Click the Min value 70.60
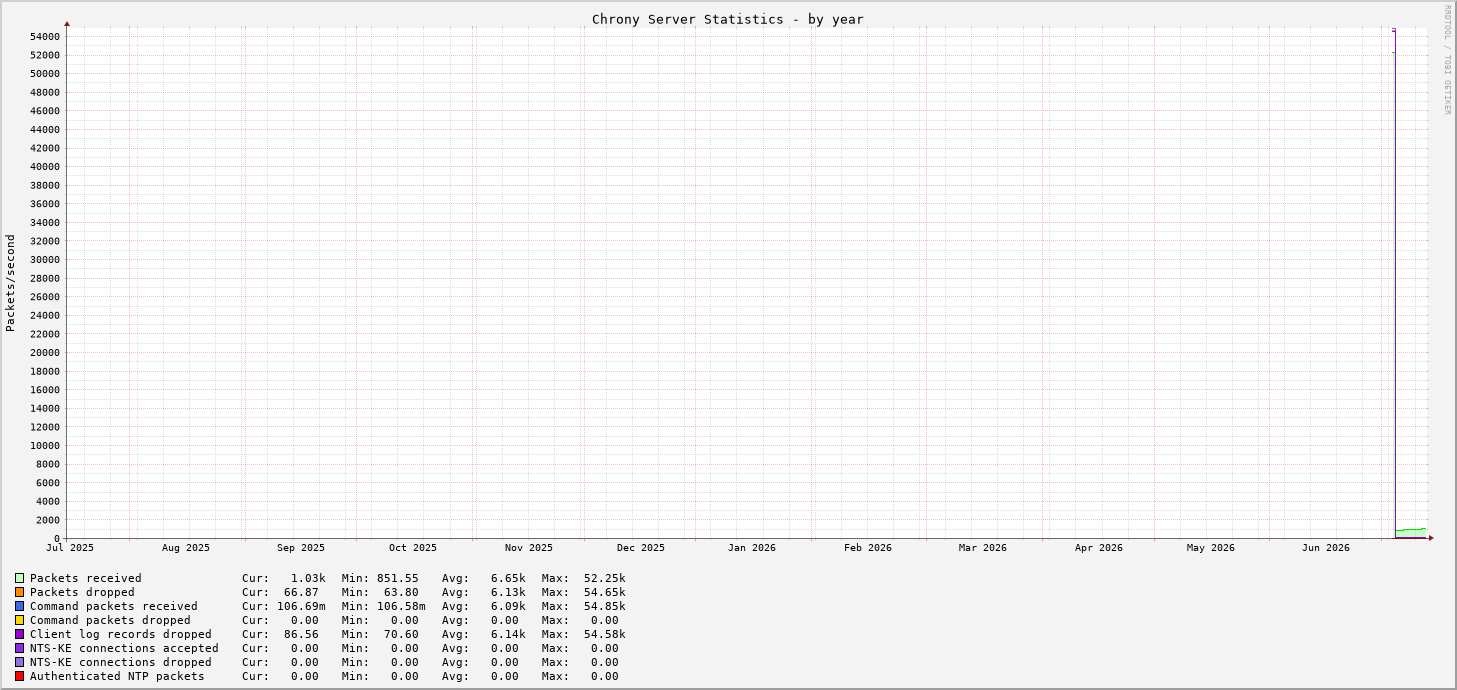 402,634
